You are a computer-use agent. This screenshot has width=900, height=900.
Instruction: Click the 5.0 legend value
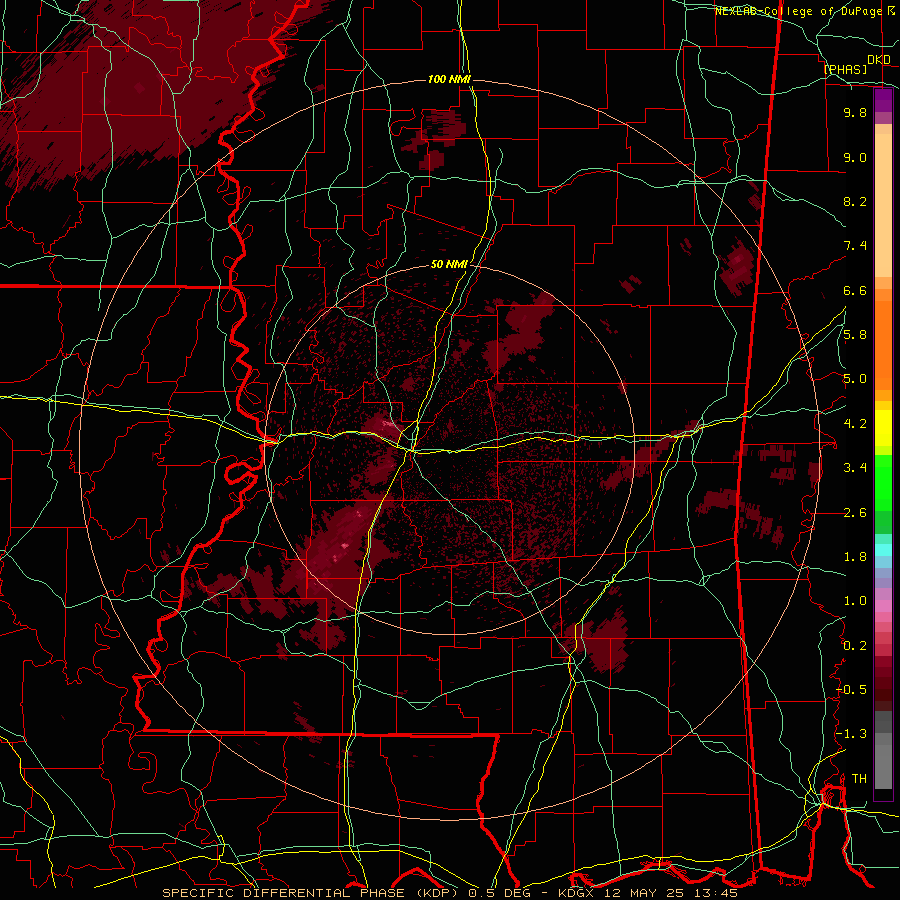pos(855,379)
